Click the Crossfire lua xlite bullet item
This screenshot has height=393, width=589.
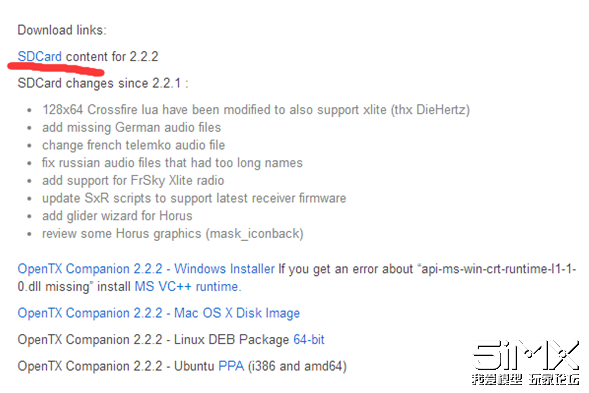(256, 110)
